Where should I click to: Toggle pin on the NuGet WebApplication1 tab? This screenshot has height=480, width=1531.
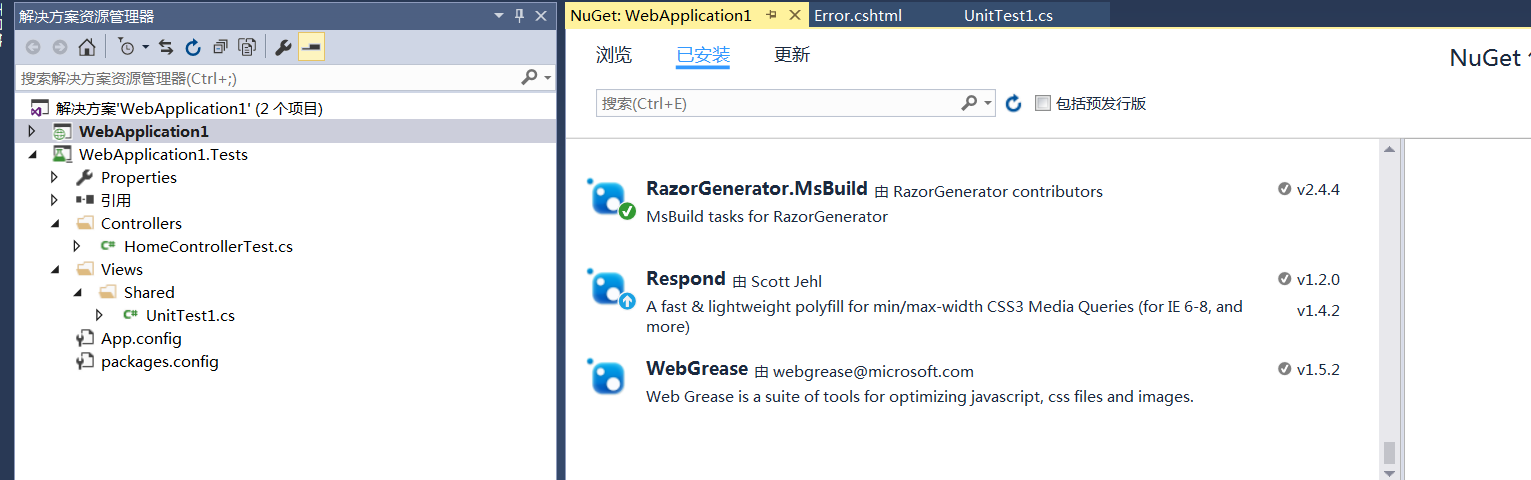point(771,16)
